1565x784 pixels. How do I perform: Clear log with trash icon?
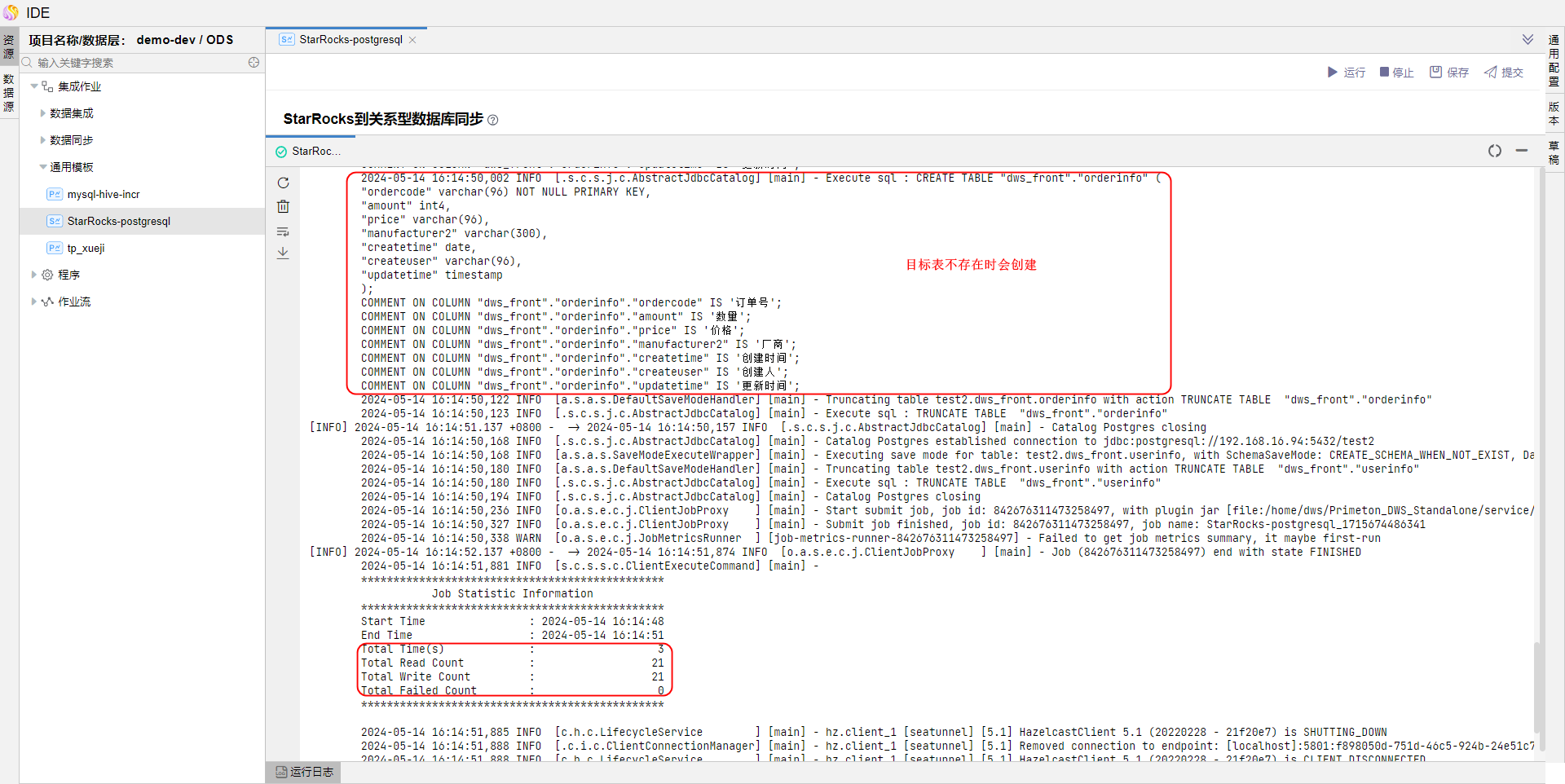pyautogui.click(x=283, y=207)
